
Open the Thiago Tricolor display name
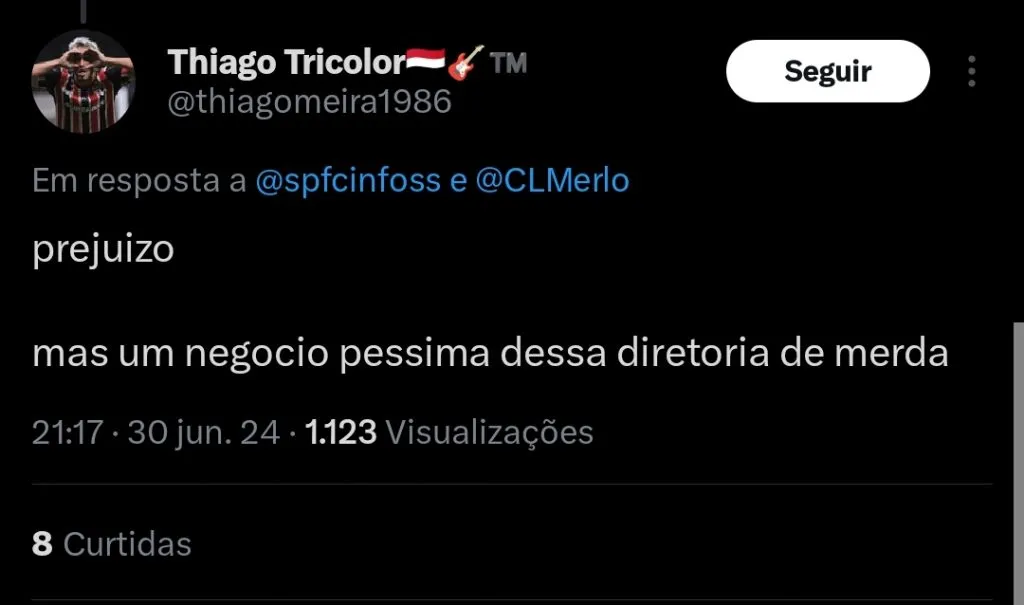pyautogui.click(x=287, y=63)
